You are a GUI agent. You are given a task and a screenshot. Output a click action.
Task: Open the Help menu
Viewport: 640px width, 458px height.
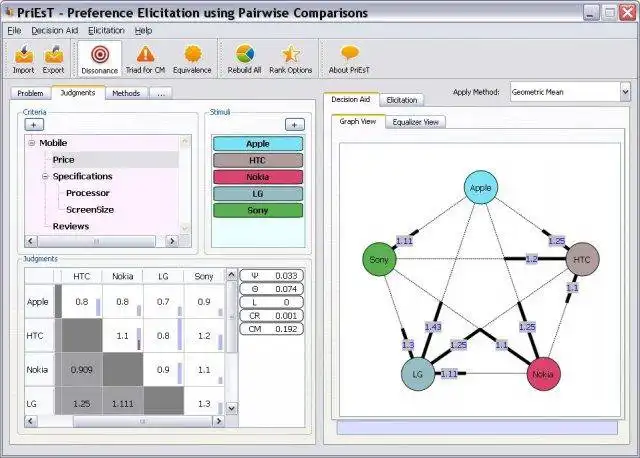point(143,31)
